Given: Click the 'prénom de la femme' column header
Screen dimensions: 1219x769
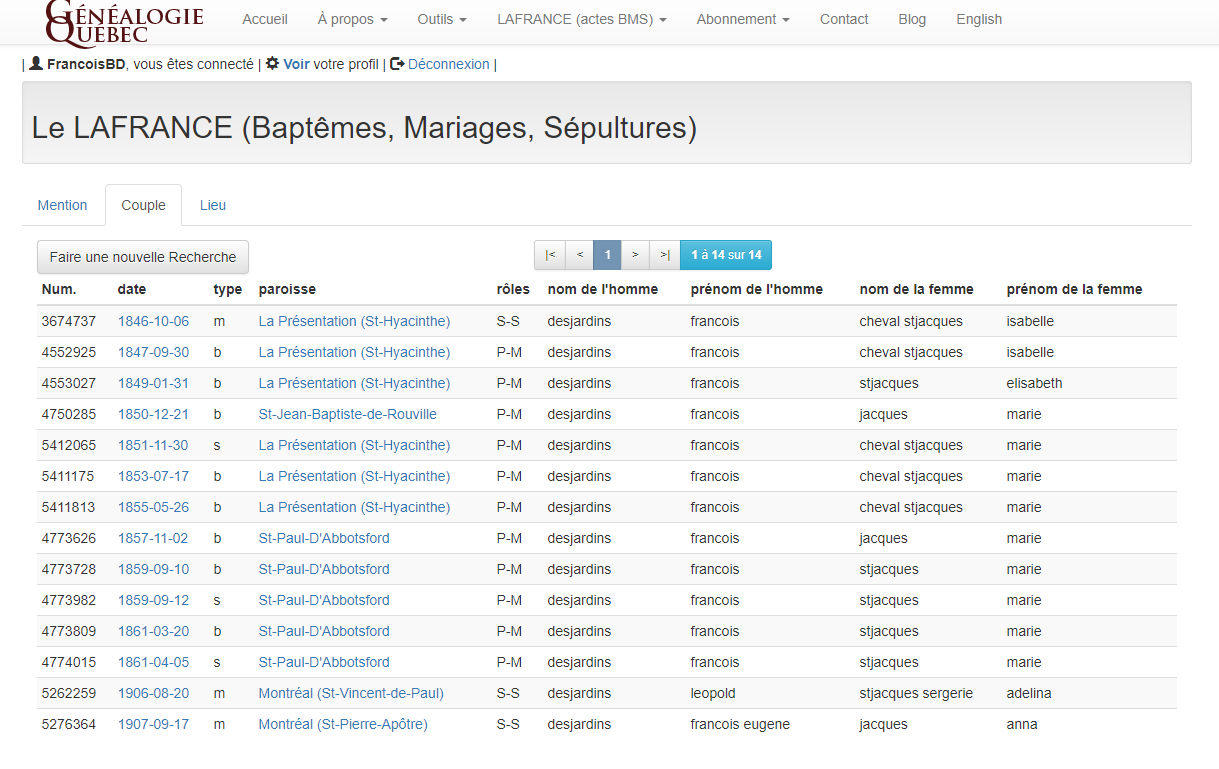Looking at the screenshot, I should click(x=1075, y=289).
